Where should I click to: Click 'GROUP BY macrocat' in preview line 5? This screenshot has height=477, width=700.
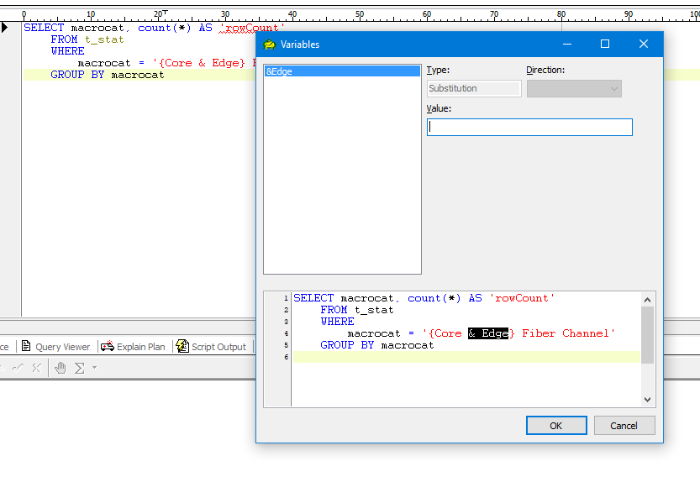(377, 345)
